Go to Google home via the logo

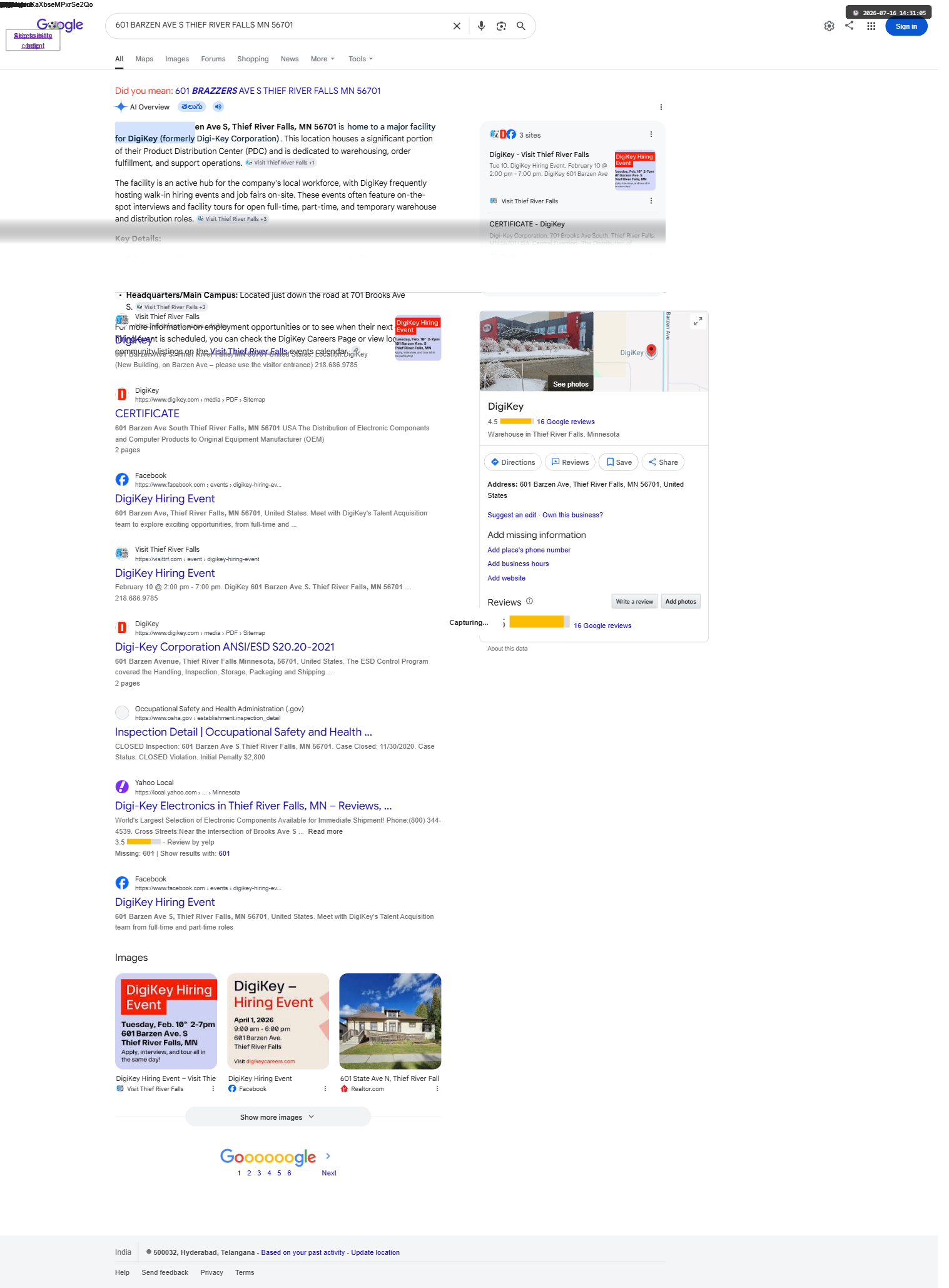click(x=60, y=25)
